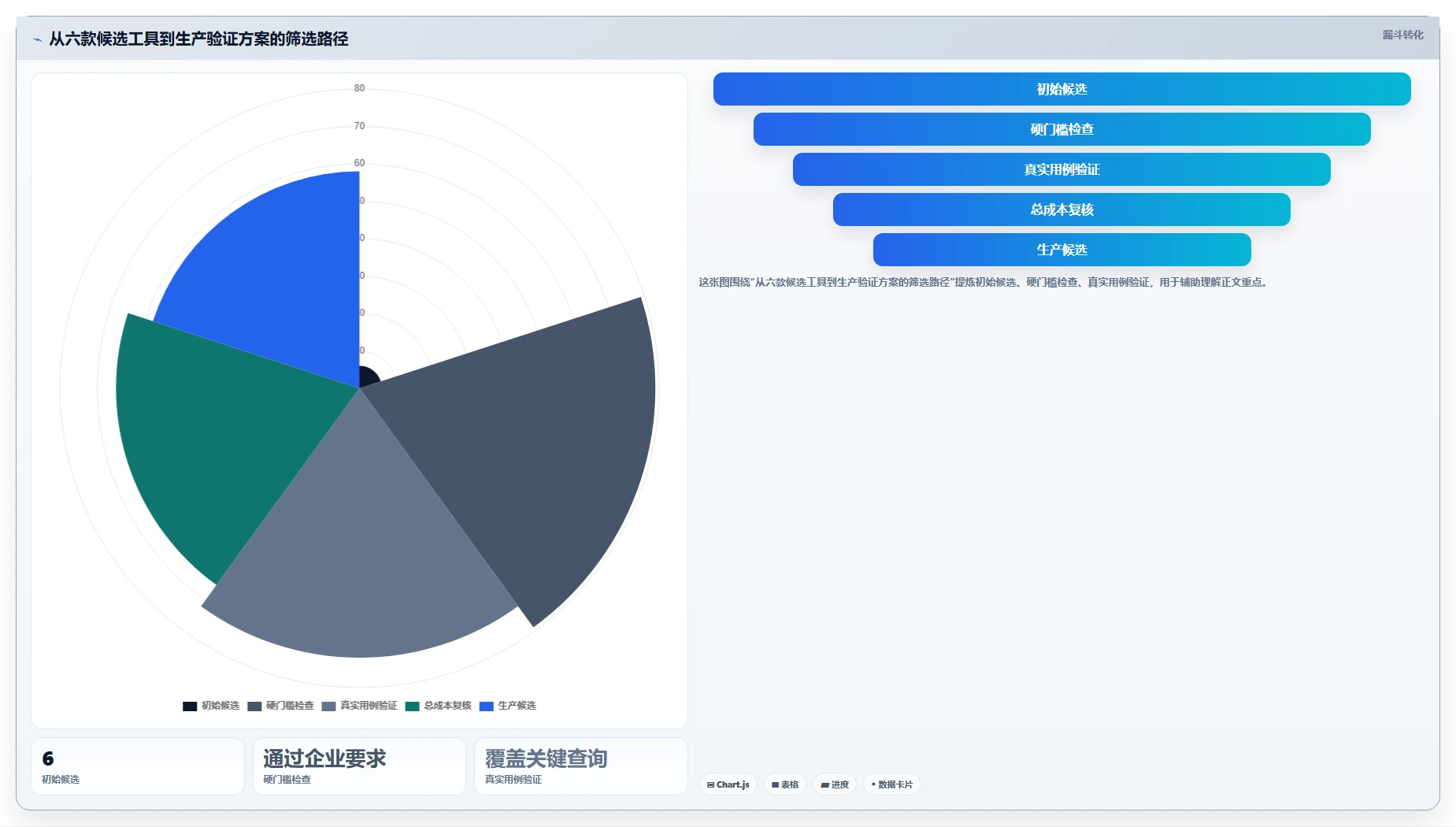This screenshot has width=1456, height=827.
Task: Click the chart title 从六款候选工具到生产验证方案的筛选路径
Action: (x=198, y=39)
